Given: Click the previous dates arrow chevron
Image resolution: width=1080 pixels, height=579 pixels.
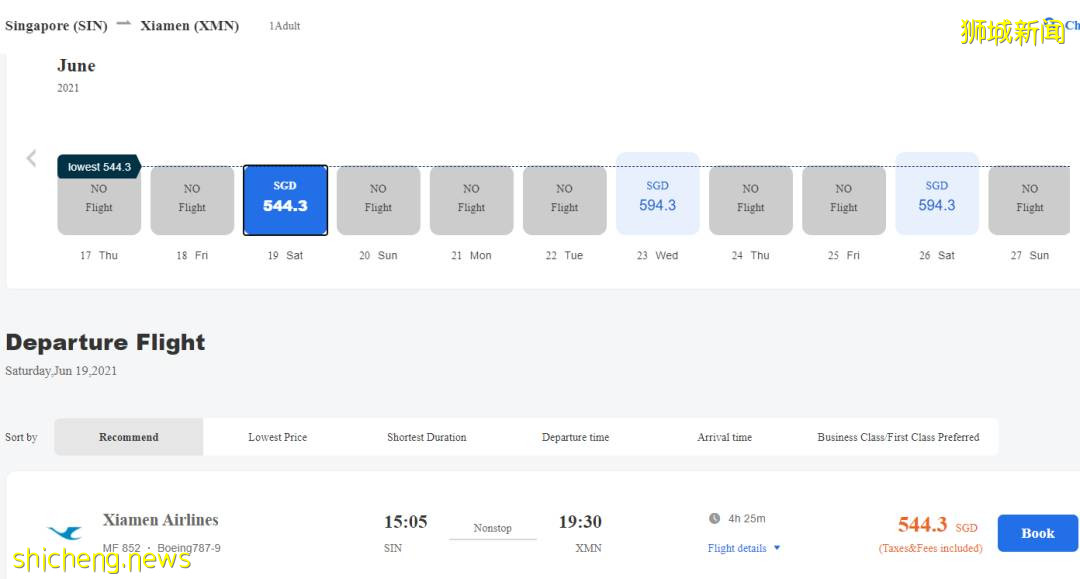Looking at the screenshot, I should (31, 158).
